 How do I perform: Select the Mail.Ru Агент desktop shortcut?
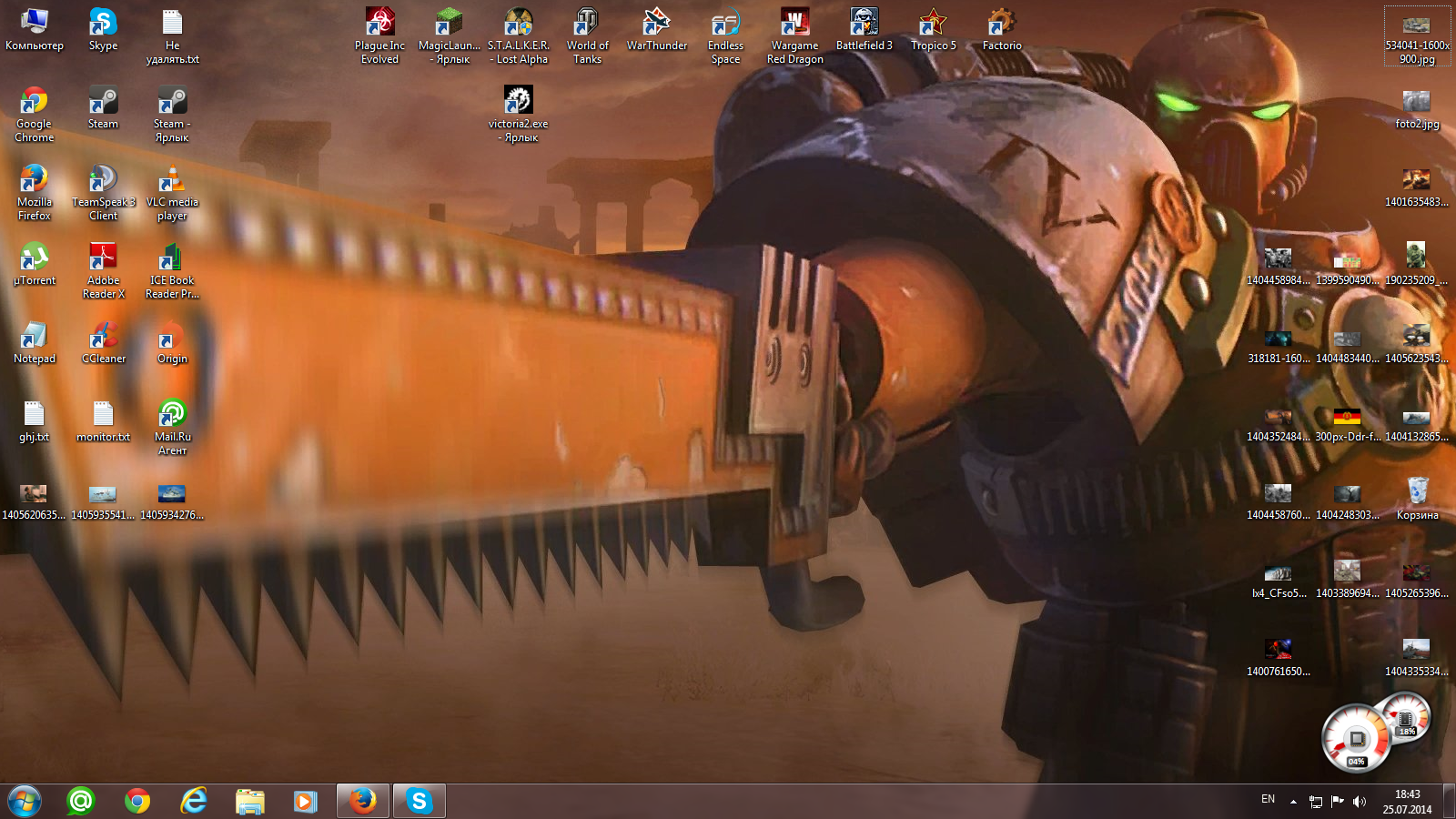pyautogui.click(x=172, y=428)
